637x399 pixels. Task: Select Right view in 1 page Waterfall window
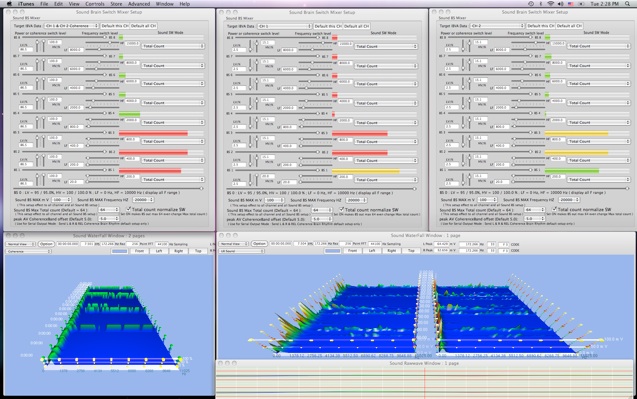tap(392, 251)
